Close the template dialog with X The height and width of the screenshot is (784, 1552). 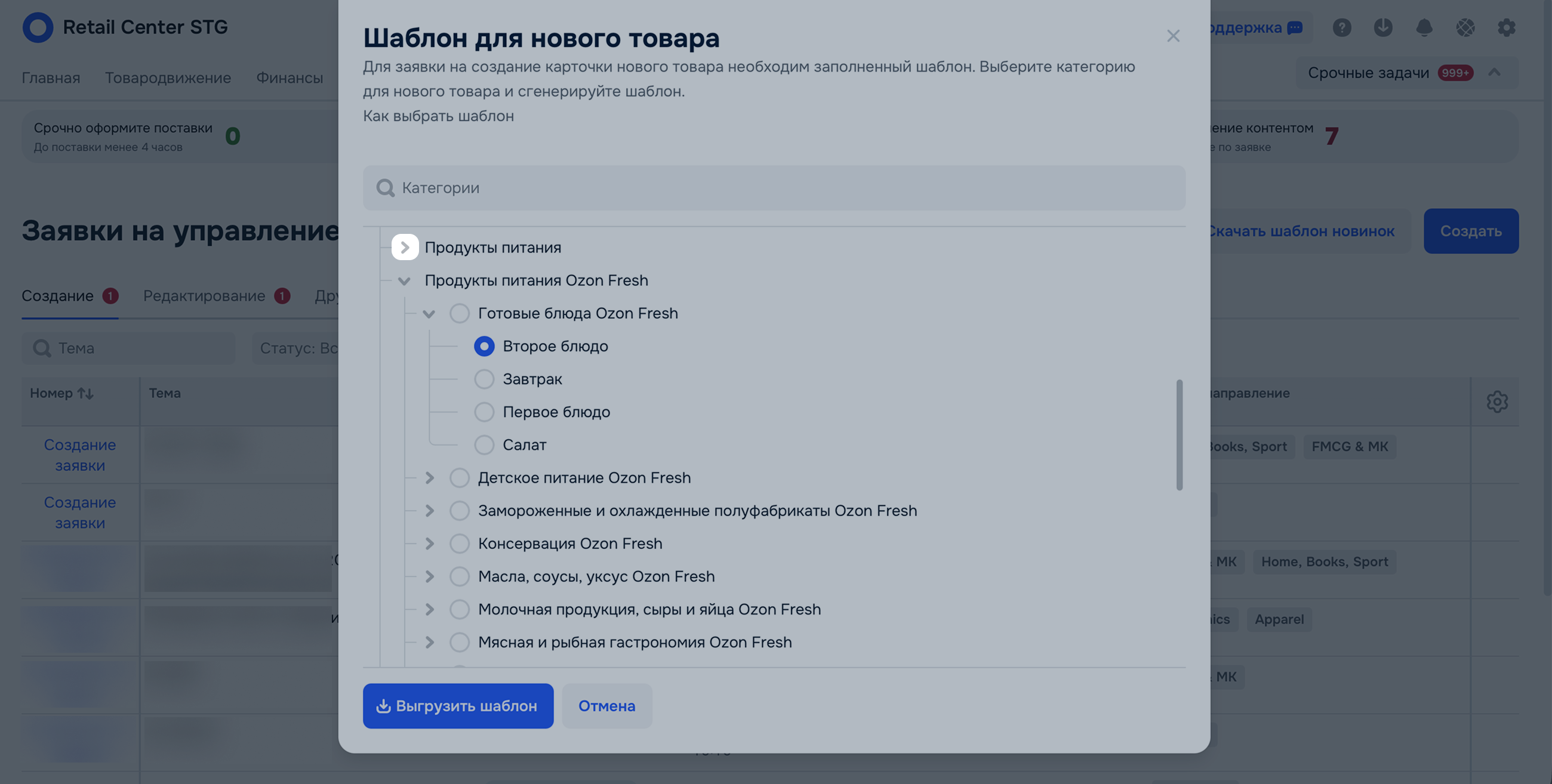pos(1172,36)
